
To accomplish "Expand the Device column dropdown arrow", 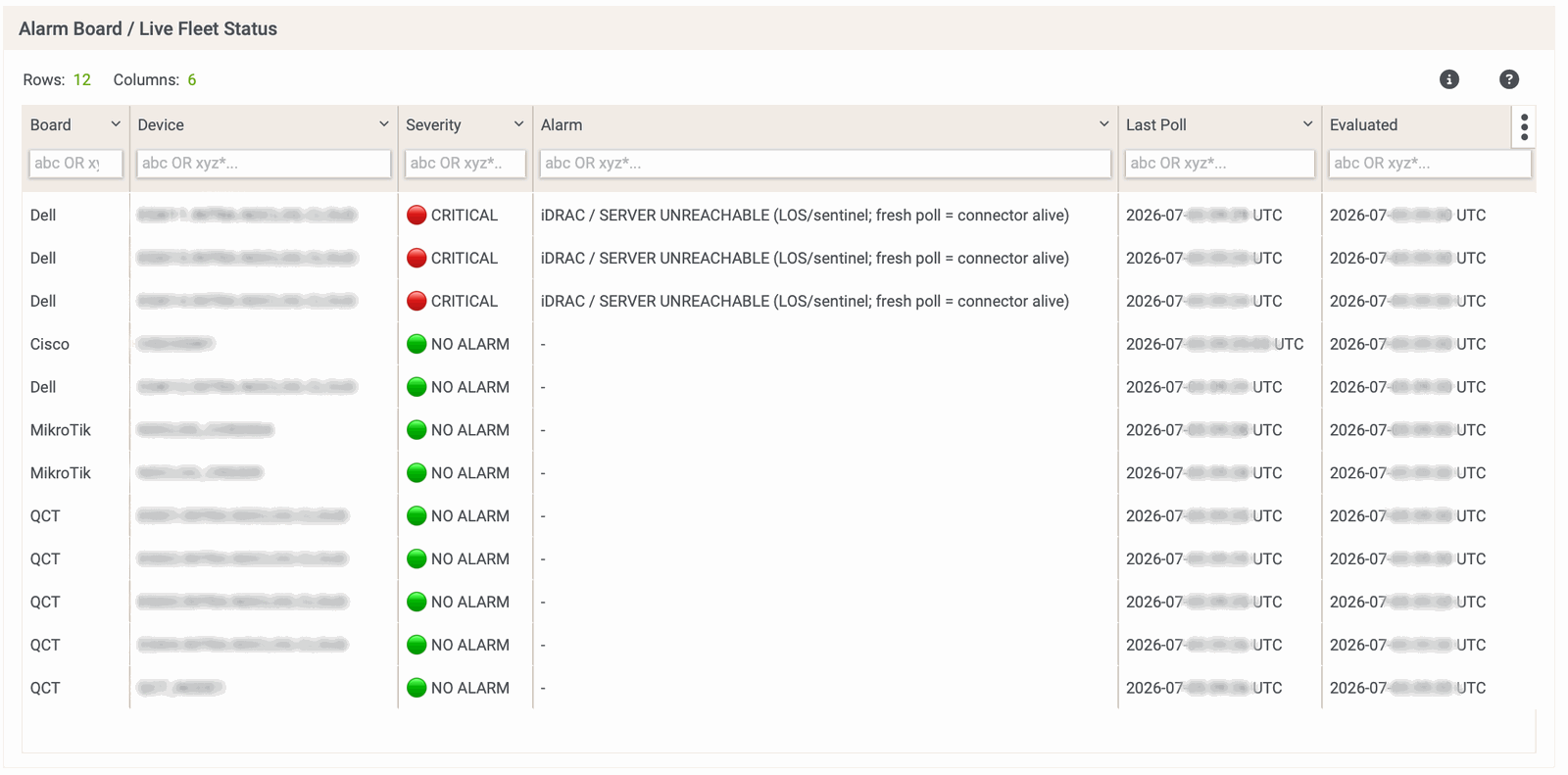I will click(x=384, y=124).
